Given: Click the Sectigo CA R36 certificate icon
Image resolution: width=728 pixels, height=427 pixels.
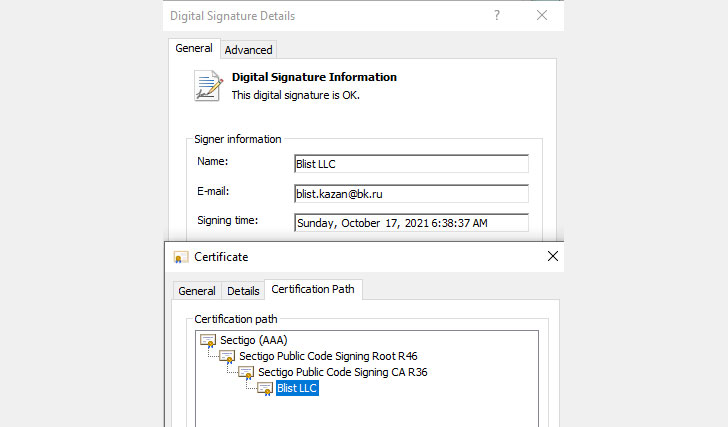Looking at the screenshot, I should click(246, 372).
